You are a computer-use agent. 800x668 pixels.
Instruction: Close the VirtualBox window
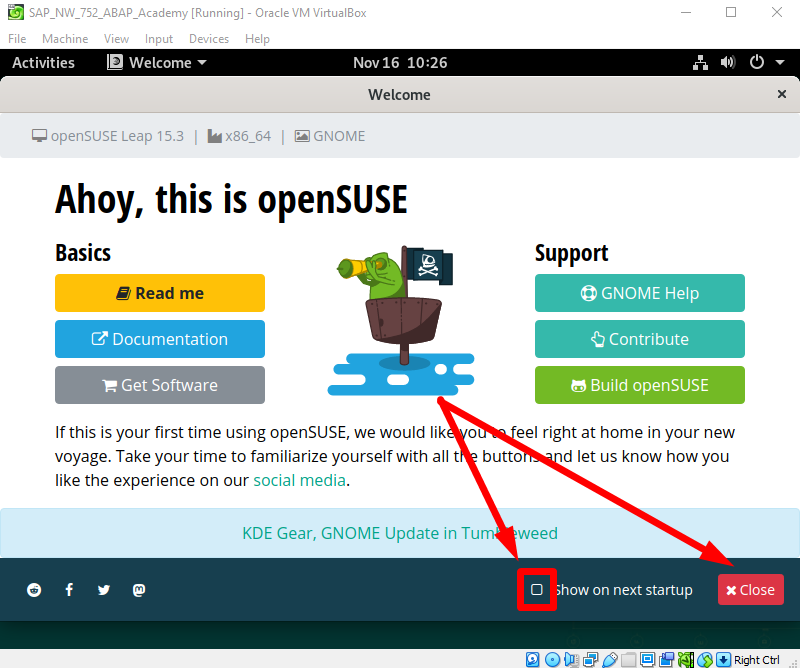coord(777,12)
